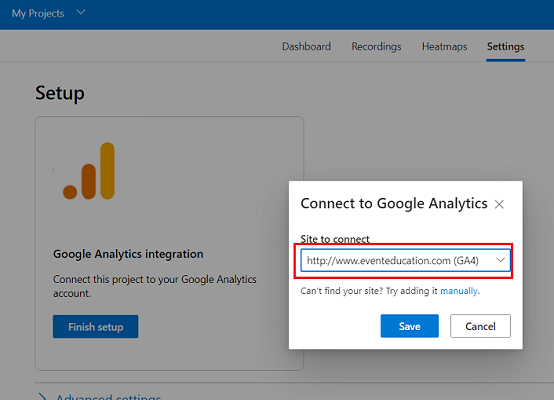Close the Connect to Google Analytics dialog
Viewport: 554px width, 400px height.
499,204
